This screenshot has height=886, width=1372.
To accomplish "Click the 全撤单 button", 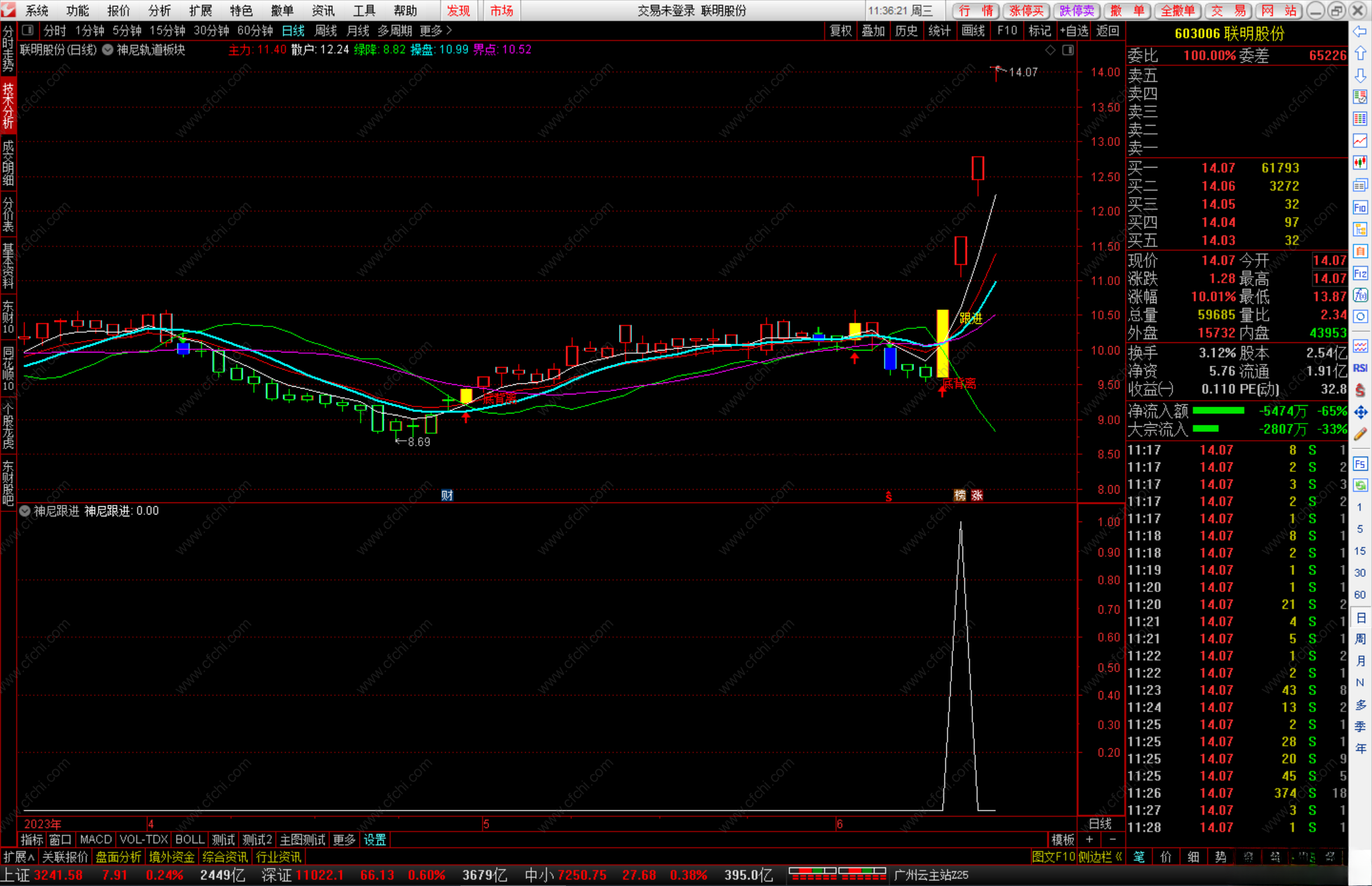I will coord(1177,10).
